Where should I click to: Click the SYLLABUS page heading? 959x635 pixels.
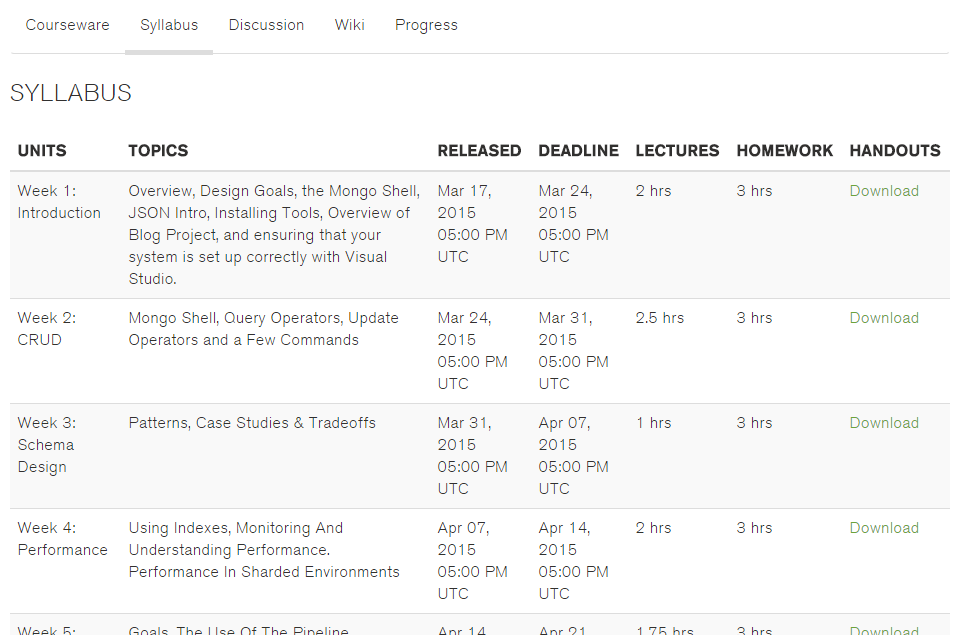click(70, 92)
